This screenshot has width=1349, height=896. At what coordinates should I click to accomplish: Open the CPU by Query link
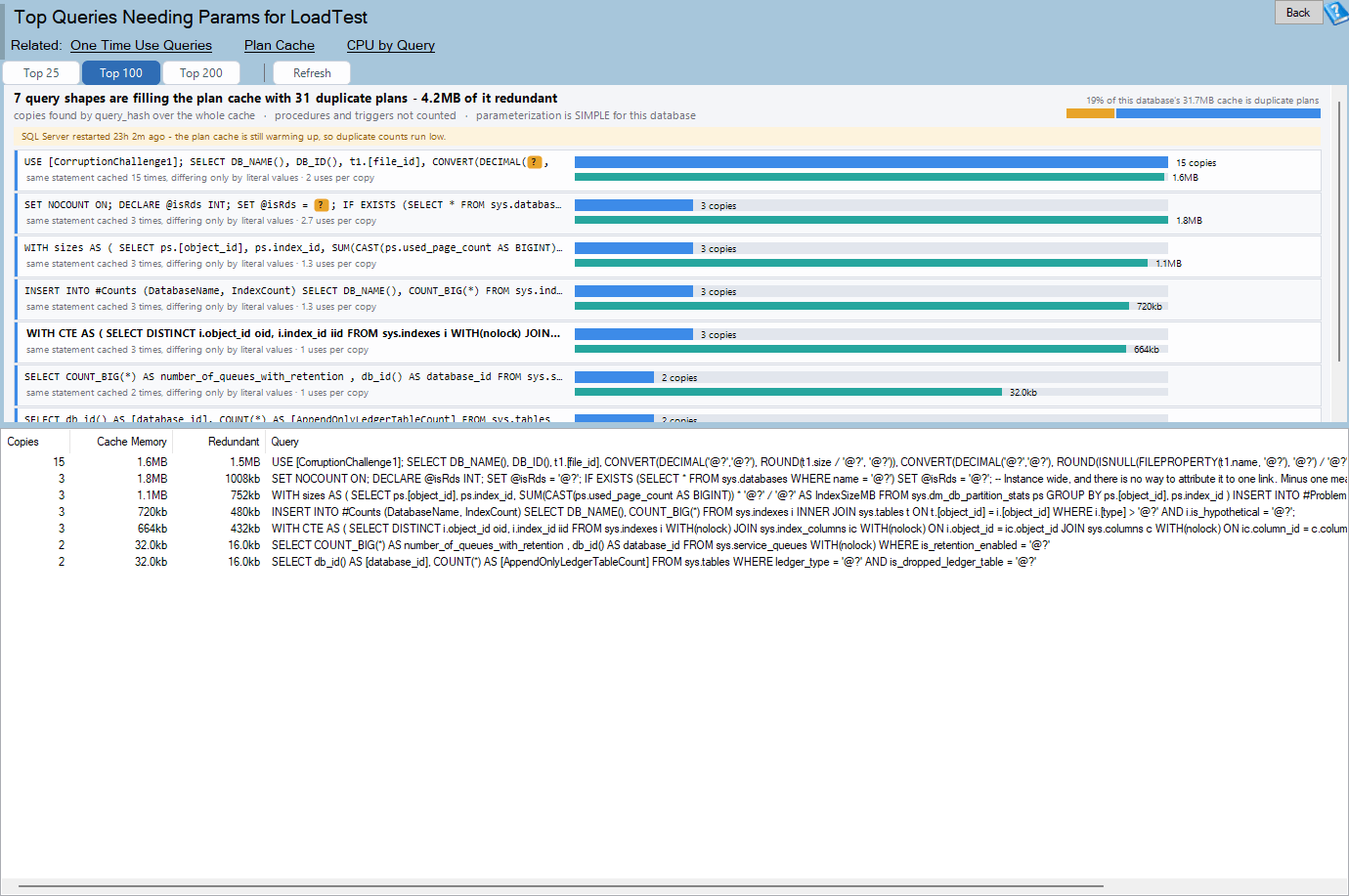pyautogui.click(x=391, y=45)
